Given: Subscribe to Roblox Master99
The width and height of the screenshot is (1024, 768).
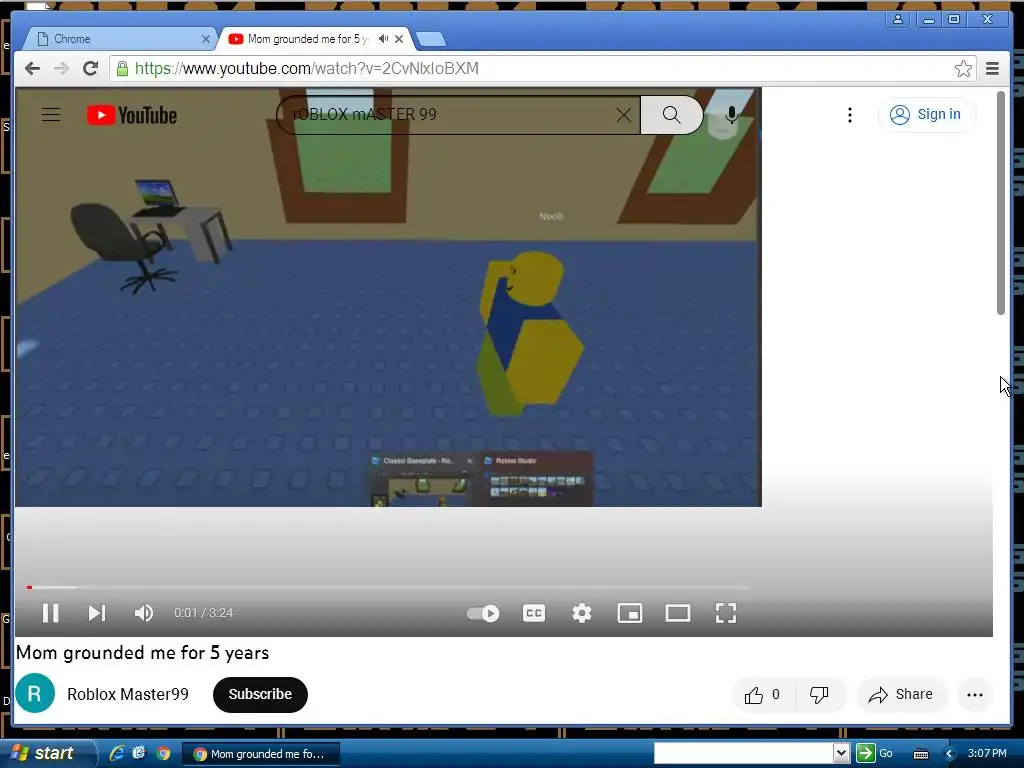Looking at the screenshot, I should [x=260, y=694].
